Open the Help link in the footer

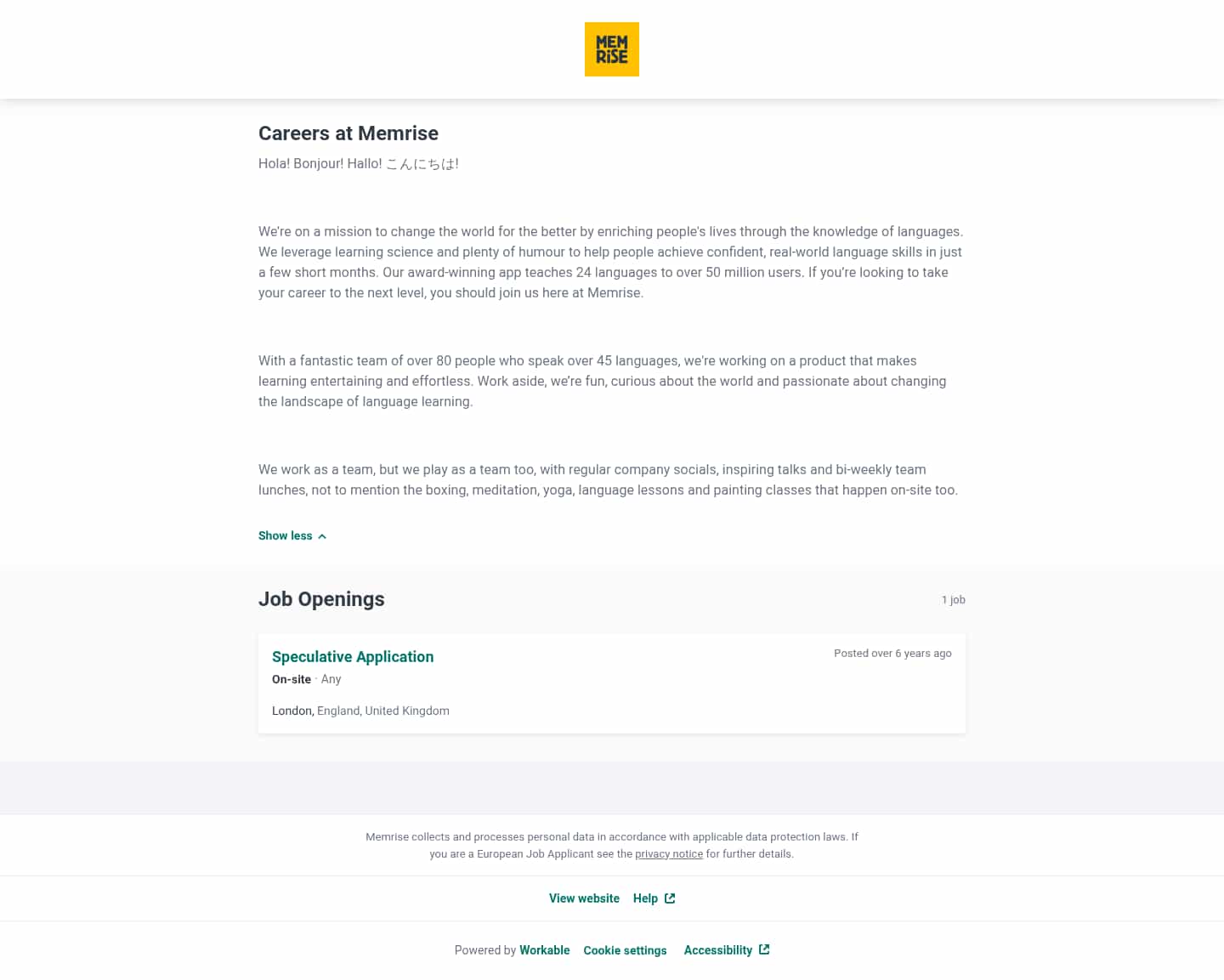[645, 898]
